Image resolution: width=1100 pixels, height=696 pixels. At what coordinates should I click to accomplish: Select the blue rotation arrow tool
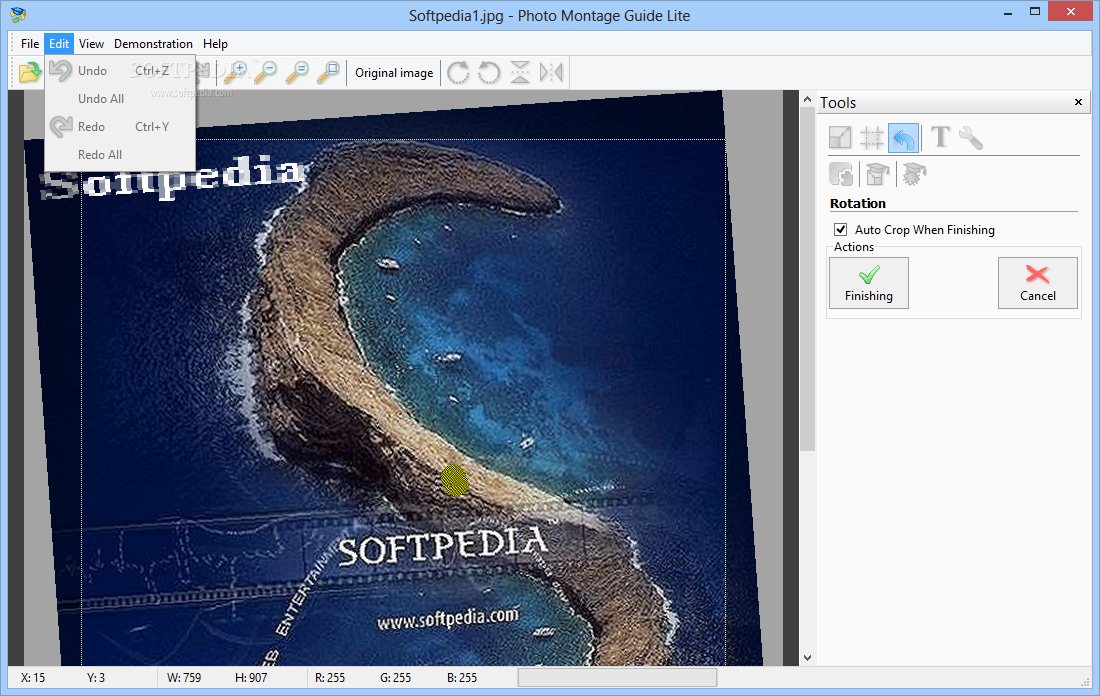tap(904, 138)
